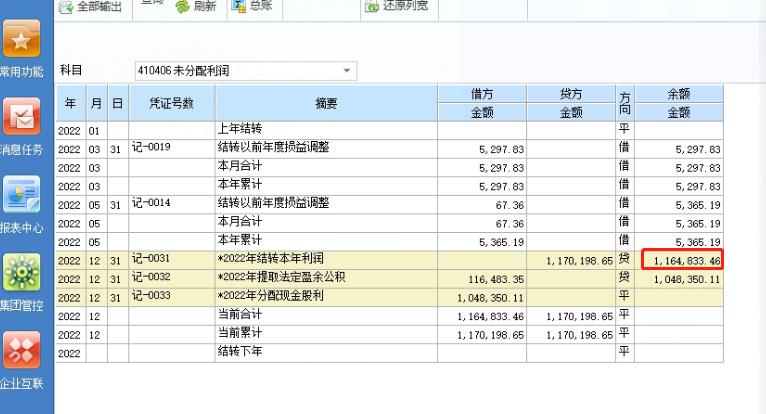
Task: Click the 摘要 column header
Action: [325, 103]
